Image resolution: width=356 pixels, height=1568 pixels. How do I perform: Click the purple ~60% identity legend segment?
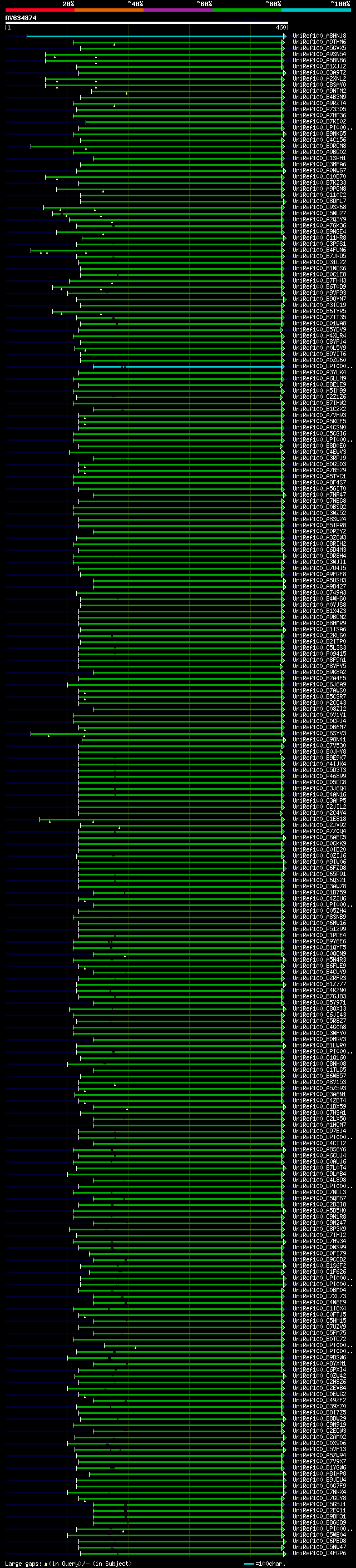coord(177,10)
